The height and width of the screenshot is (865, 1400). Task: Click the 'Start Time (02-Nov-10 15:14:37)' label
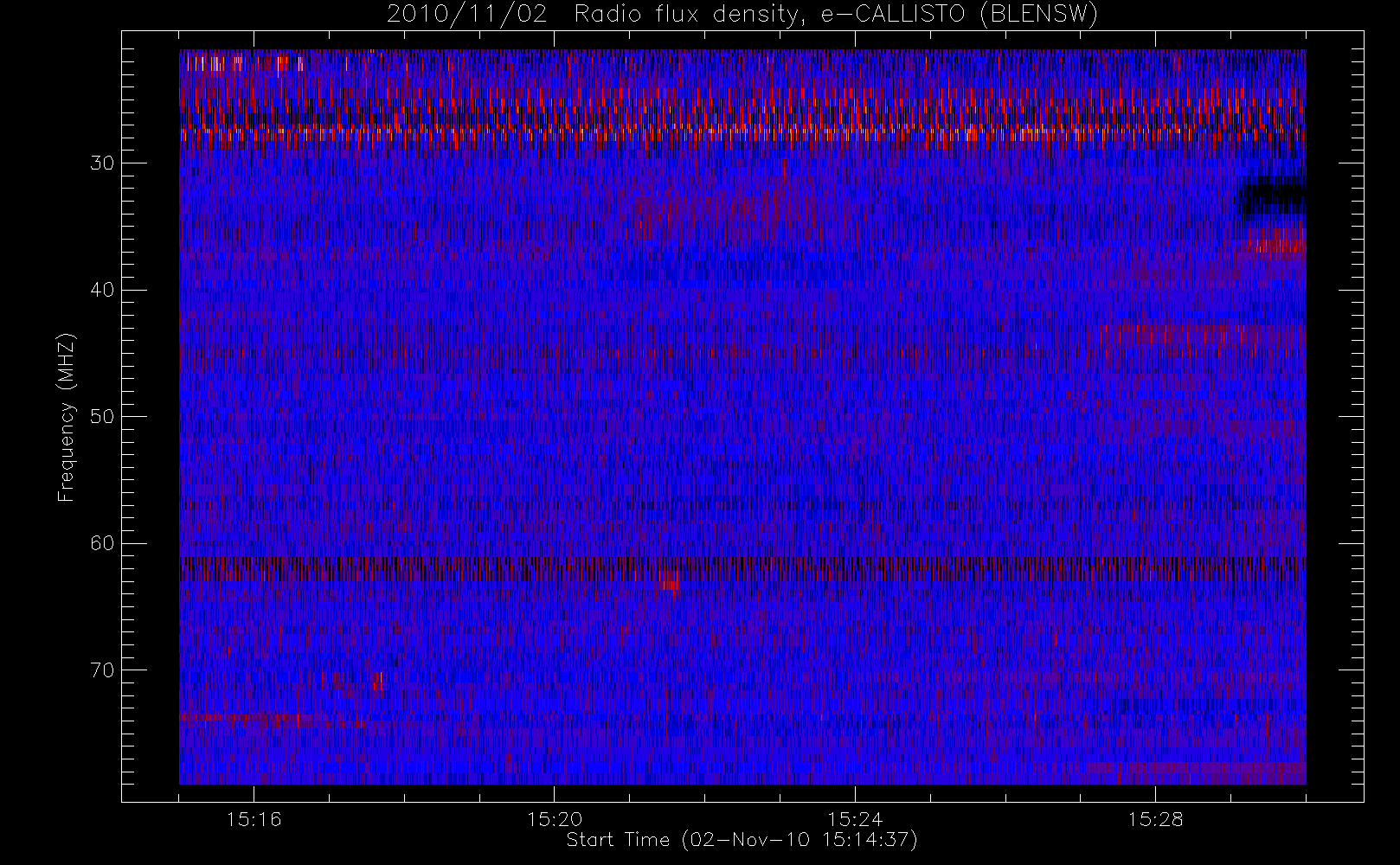coord(742,840)
